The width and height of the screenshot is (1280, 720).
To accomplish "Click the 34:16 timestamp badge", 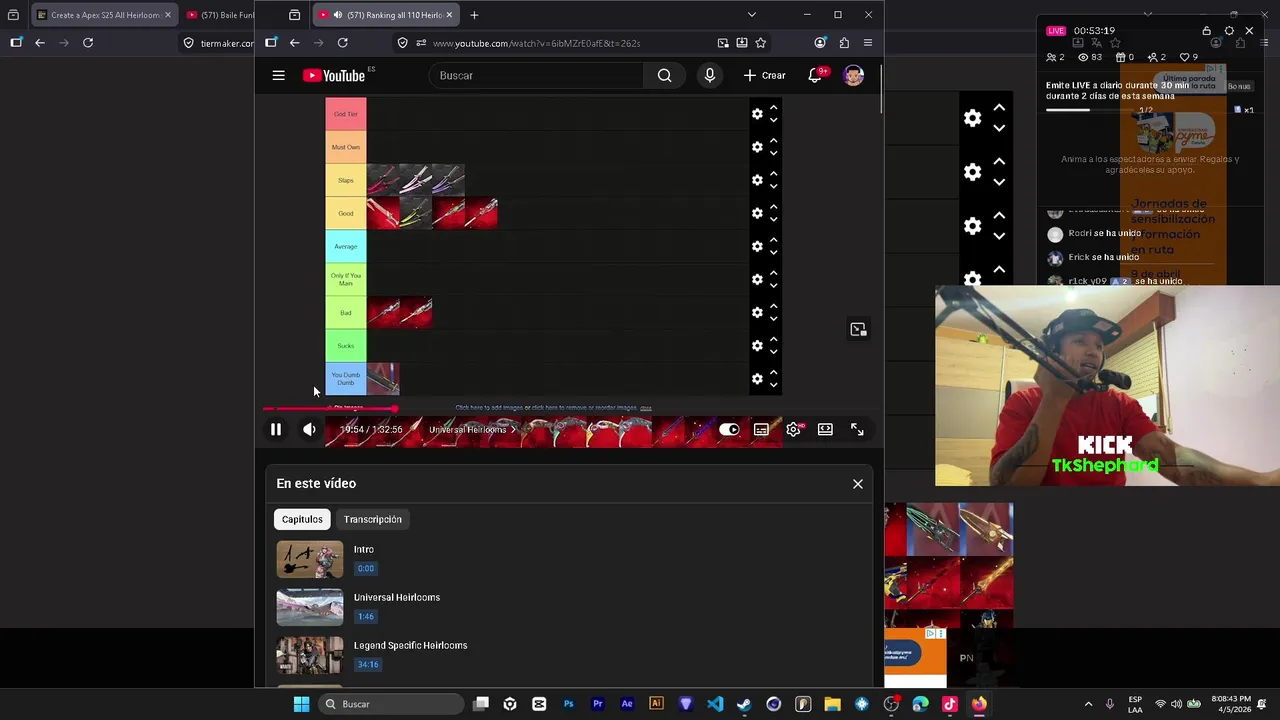I will [x=368, y=664].
